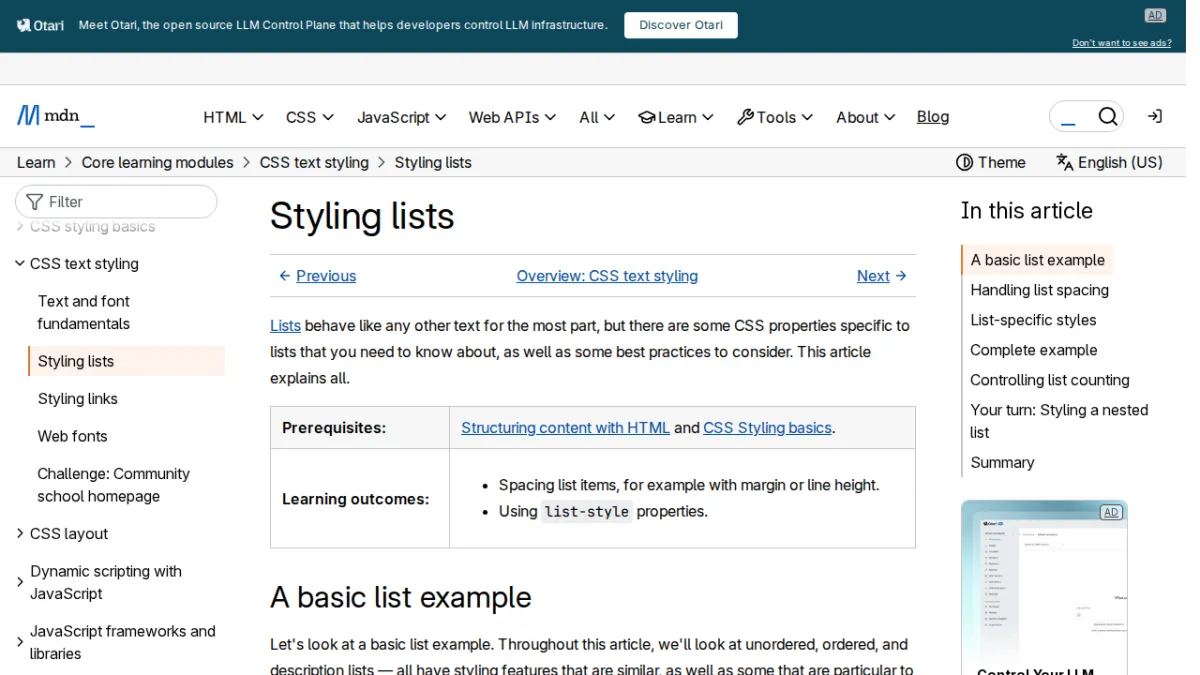Image resolution: width=1200 pixels, height=675 pixels.
Task: Open the About menu
Action: pyautogui.click(x=865, y=117)
